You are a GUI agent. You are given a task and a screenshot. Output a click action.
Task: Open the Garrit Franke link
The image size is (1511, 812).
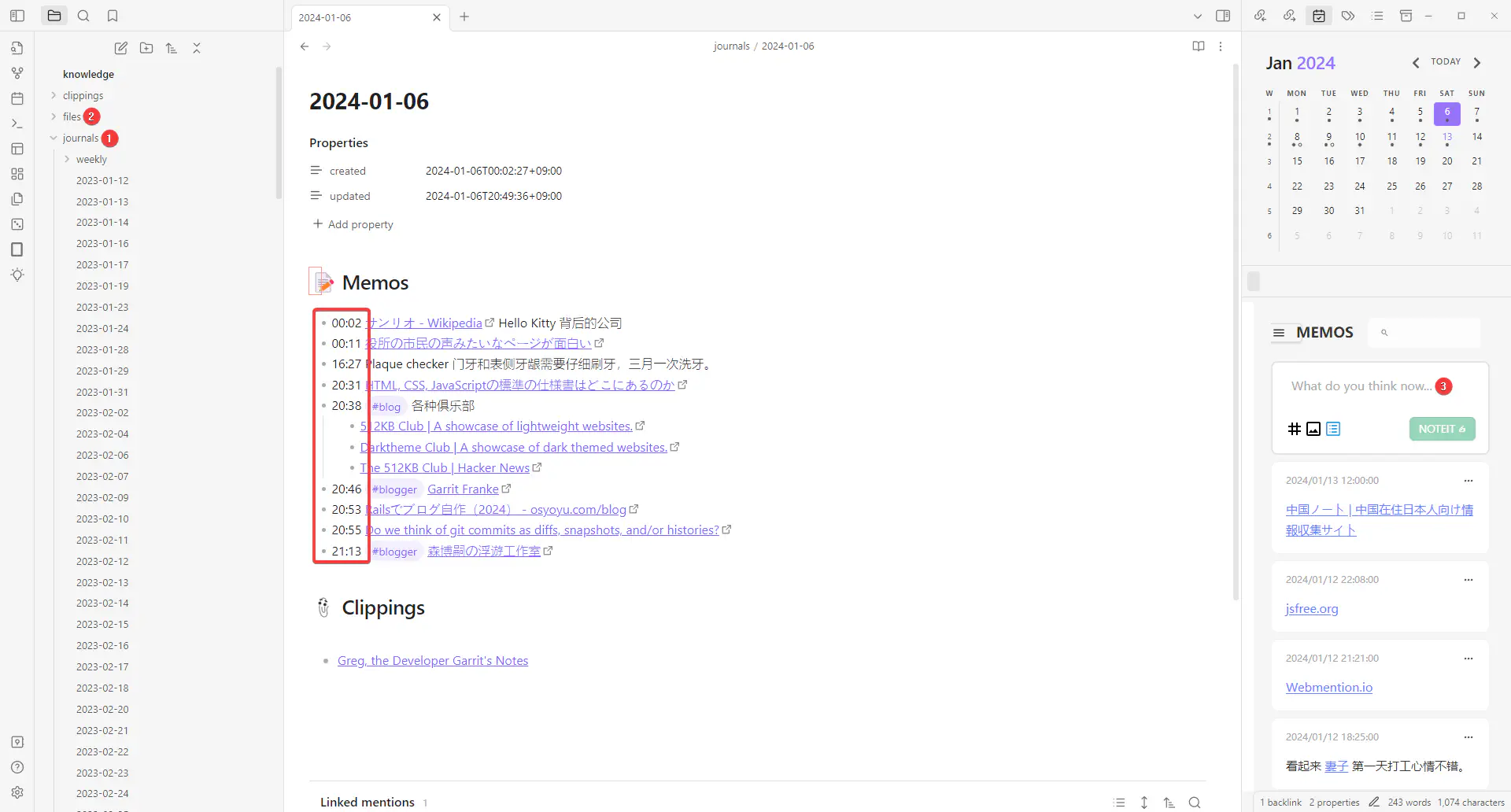(463, 489)
